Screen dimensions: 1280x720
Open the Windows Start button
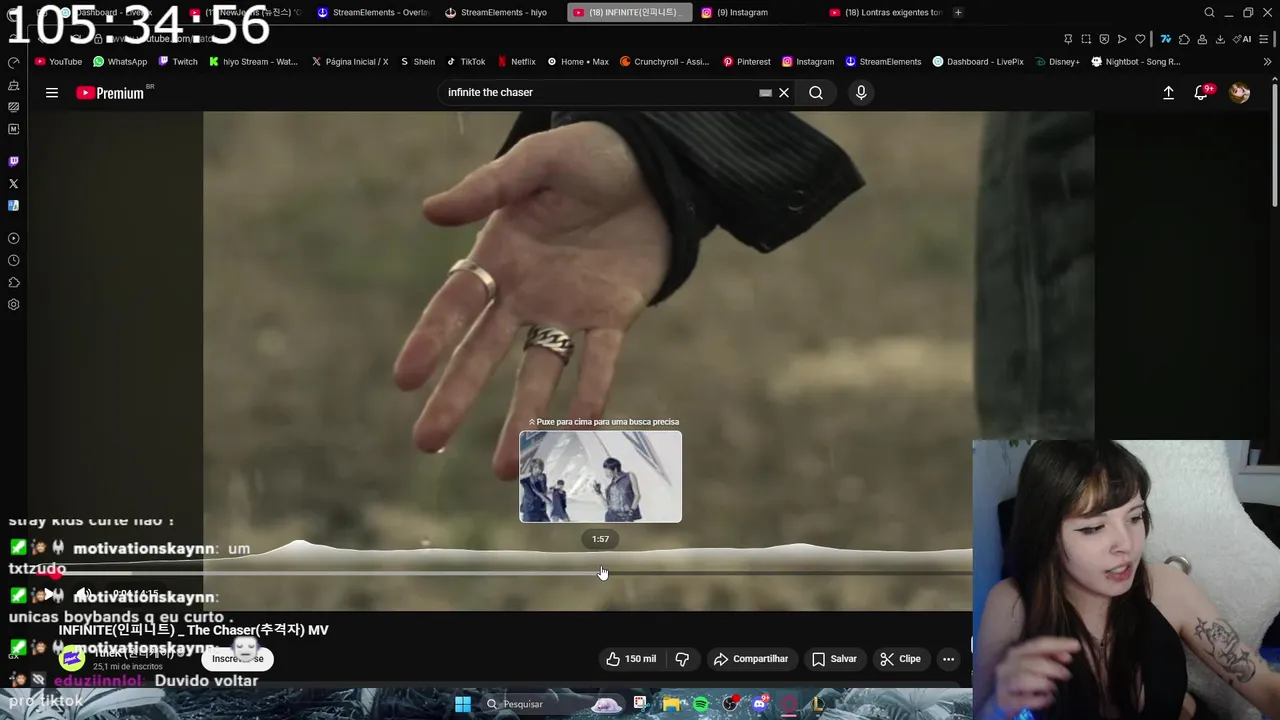click(463, 704)
